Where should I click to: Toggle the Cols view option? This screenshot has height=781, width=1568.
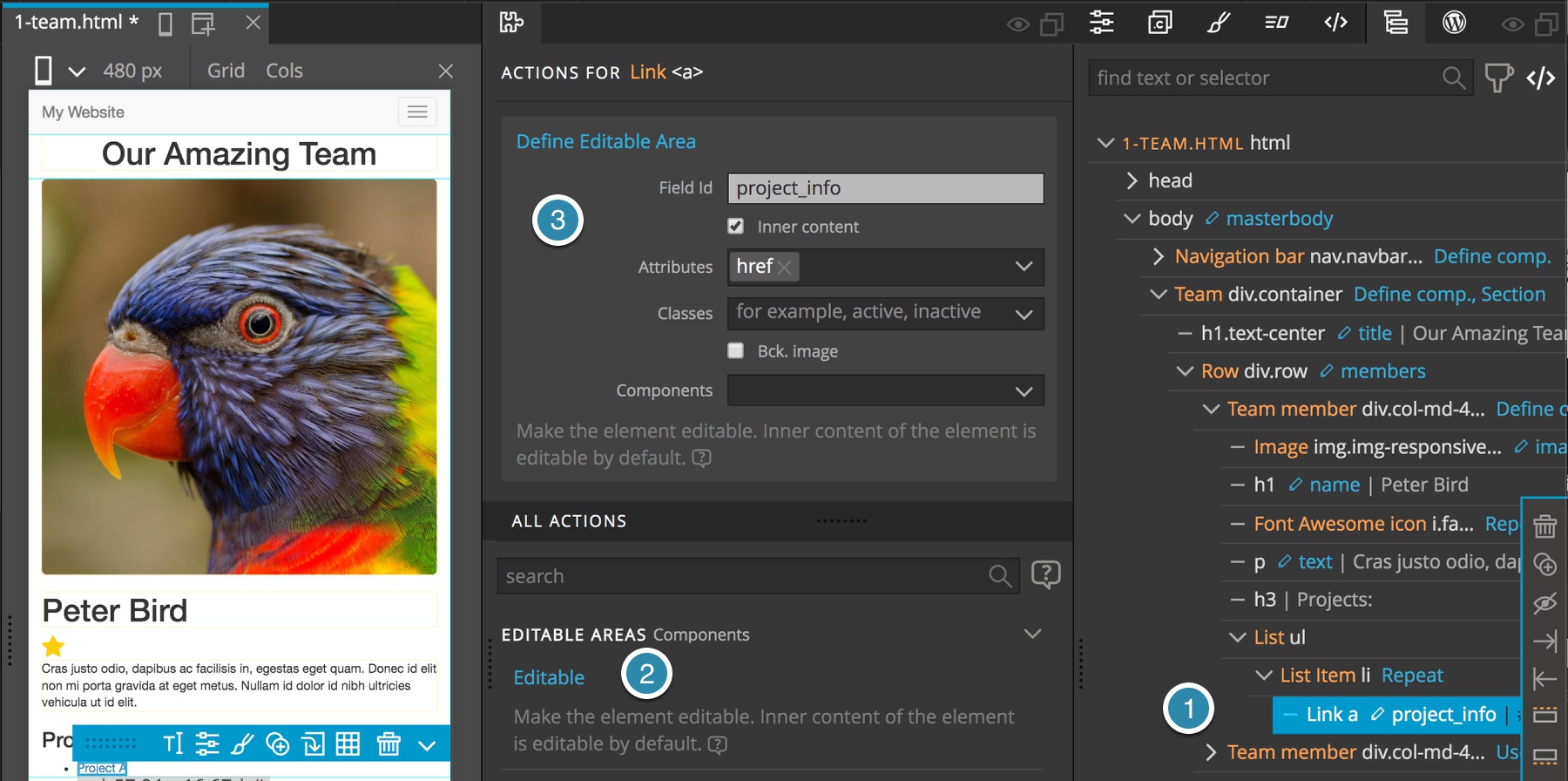[x=284, y=71]
